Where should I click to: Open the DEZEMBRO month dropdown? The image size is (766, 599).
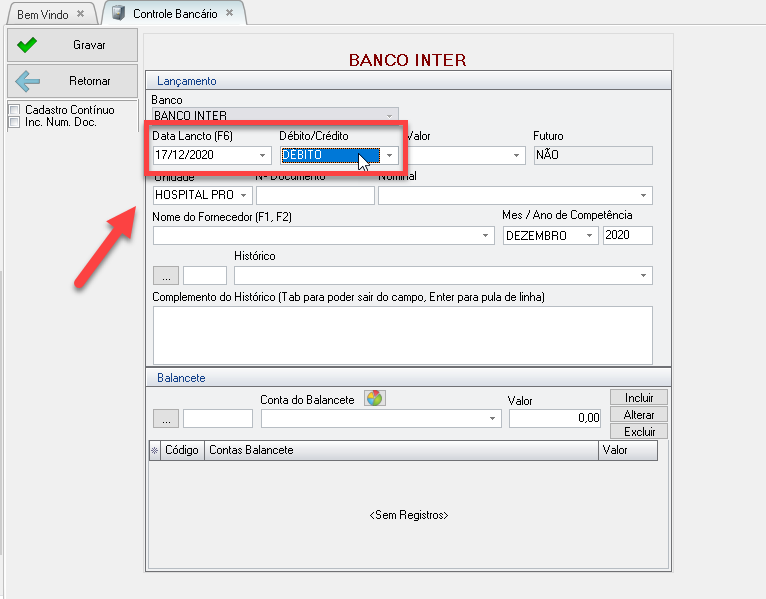point(589,235)
